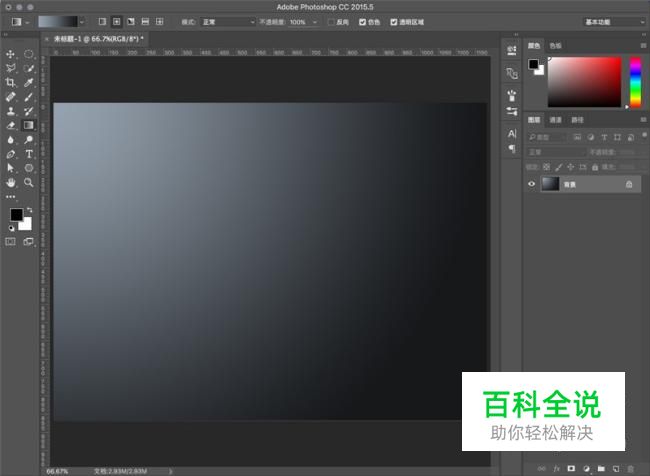Select the Quick Selection tool
Viewport: 650px width, 476px height.
[29, 68]
